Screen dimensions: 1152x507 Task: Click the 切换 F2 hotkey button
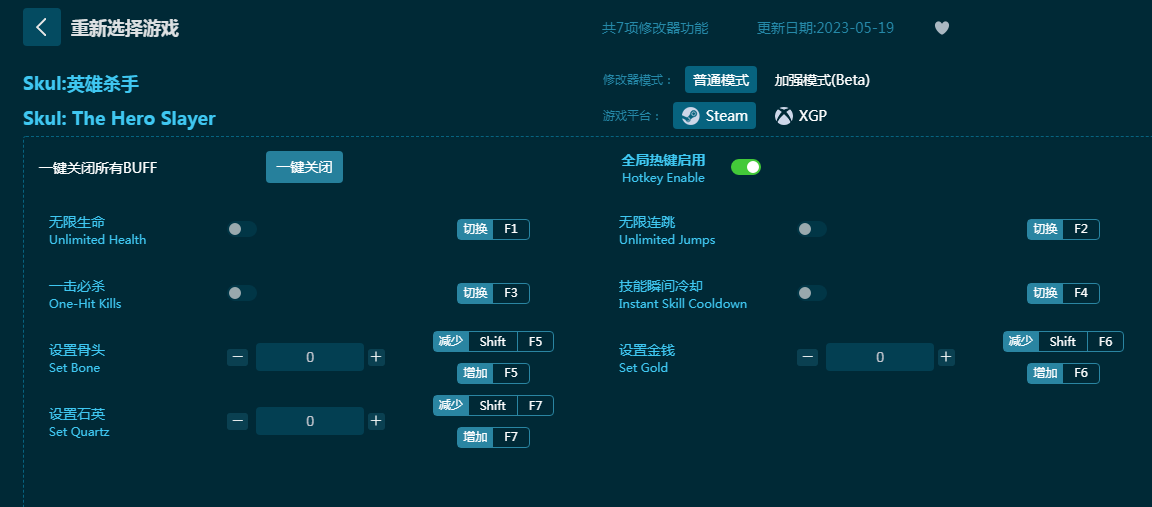[1063, 229]
